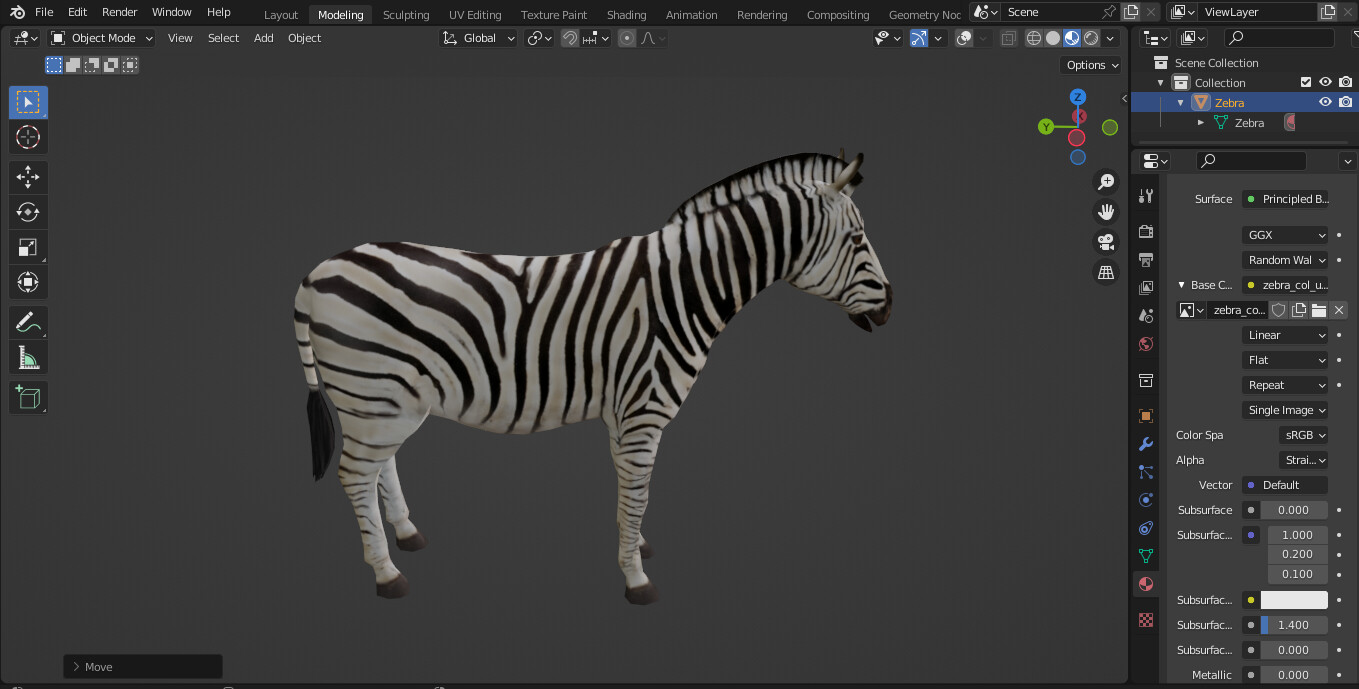1359x689 pixels.
Task: Open the interpolation dropdown set to Linear
Action: tap(1284, 334)
